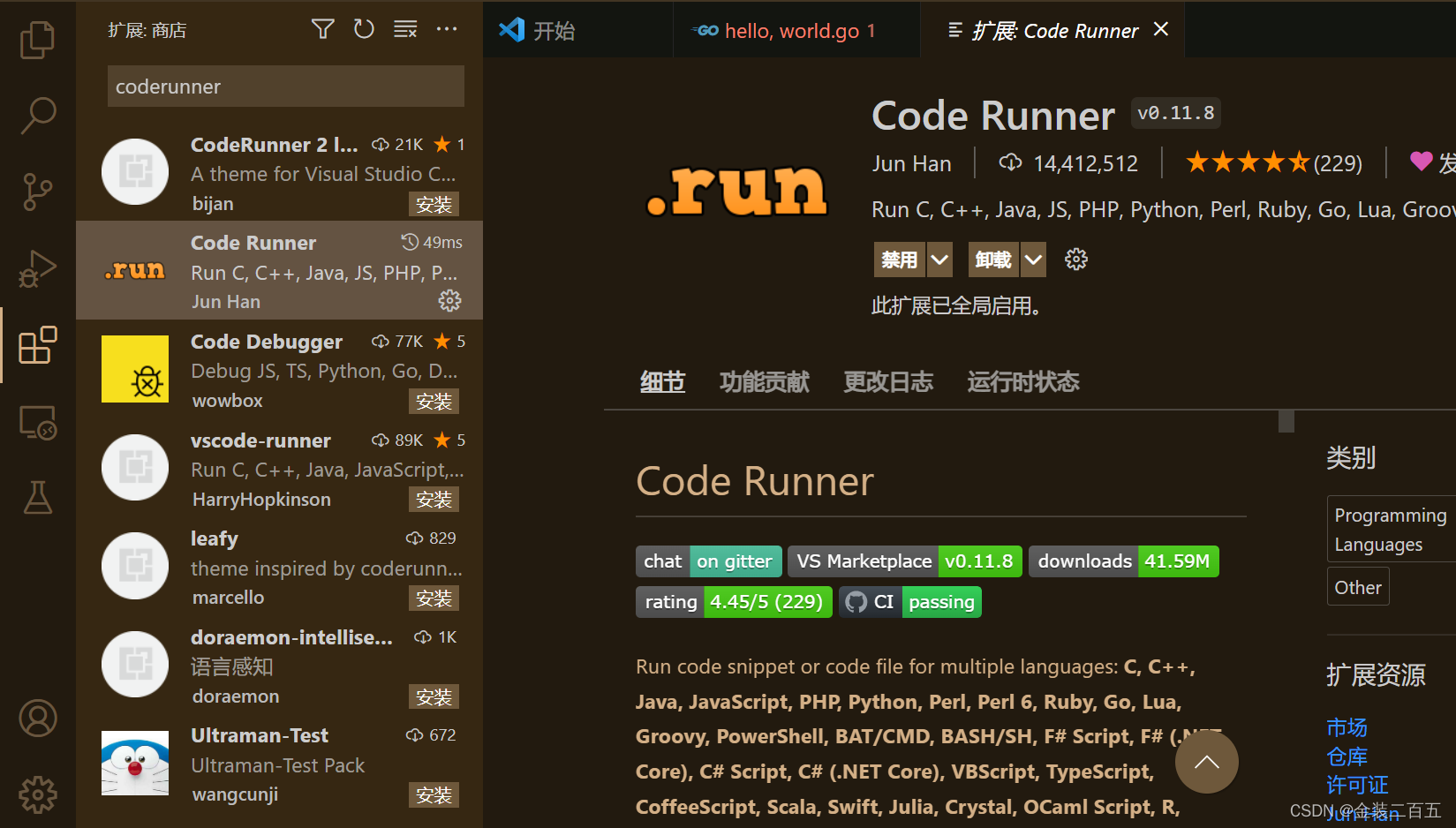Viewport: 1456px width, 828px height.
Task: Select the CodeRunner 2 theme entry
Action: [279, 171]
